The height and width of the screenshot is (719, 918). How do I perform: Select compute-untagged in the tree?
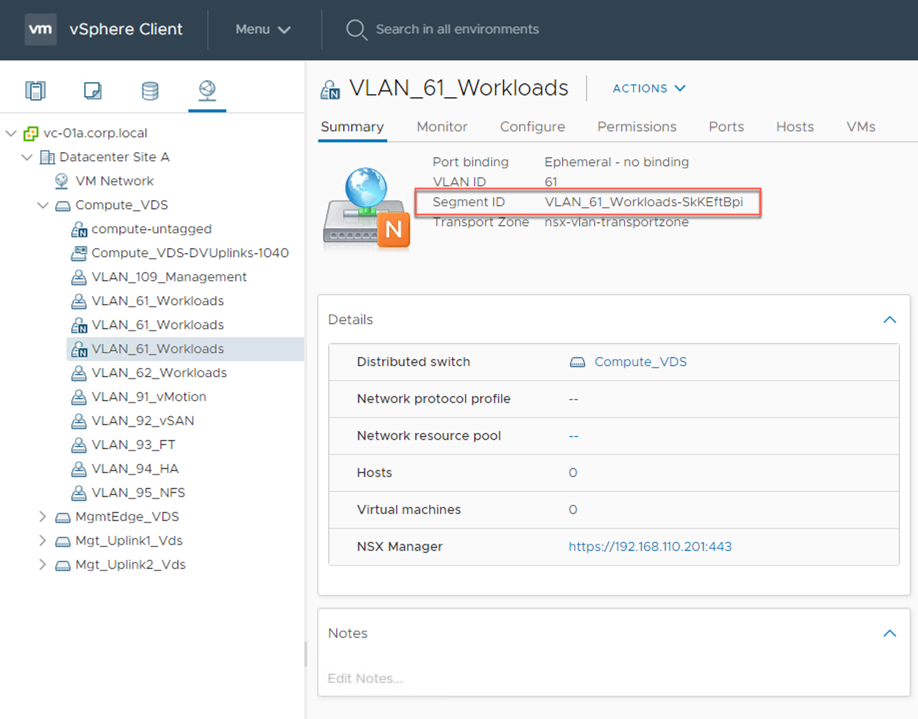pyautogui.click(x=152, y=229)
